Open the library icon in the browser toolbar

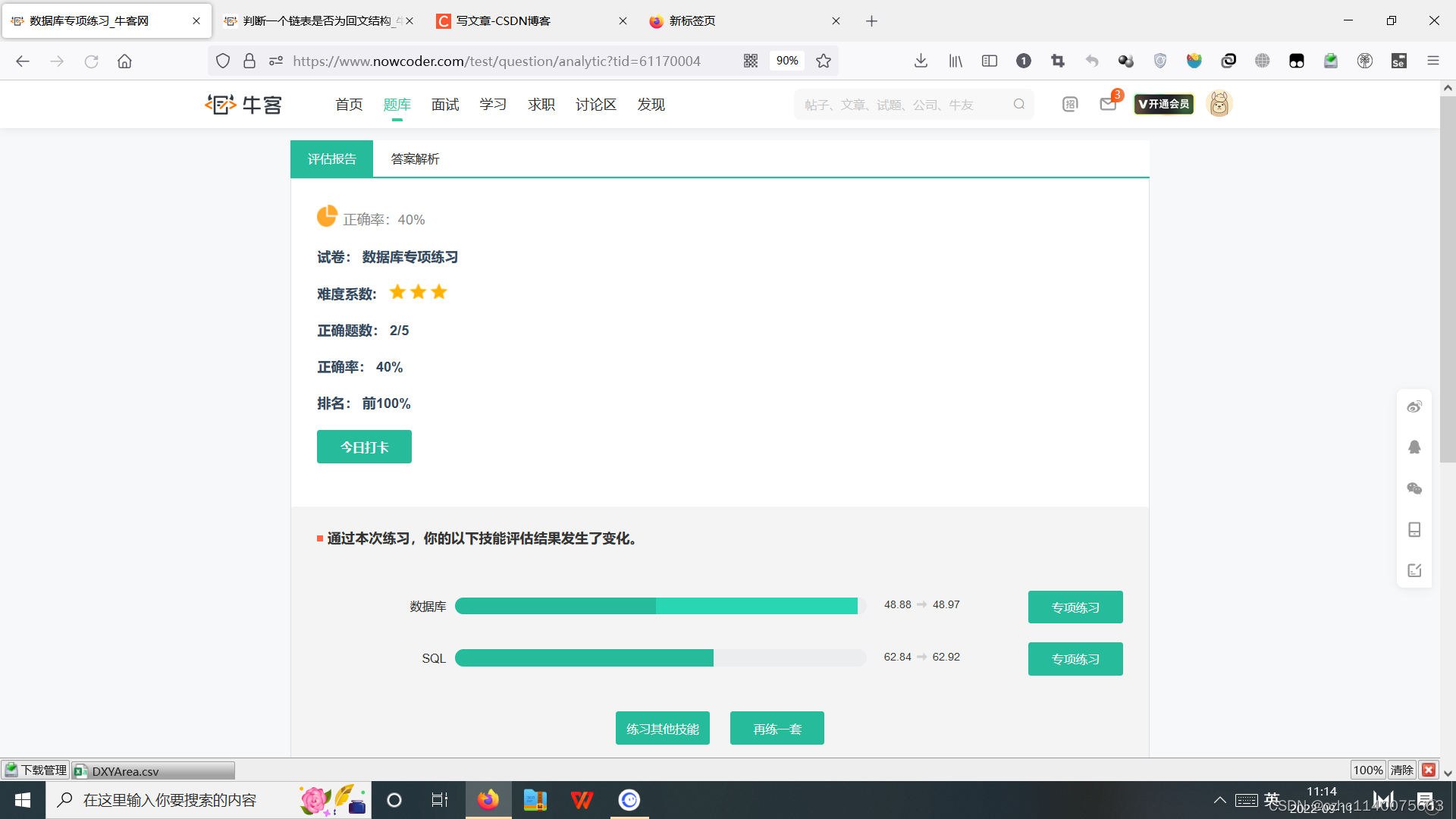955,61
